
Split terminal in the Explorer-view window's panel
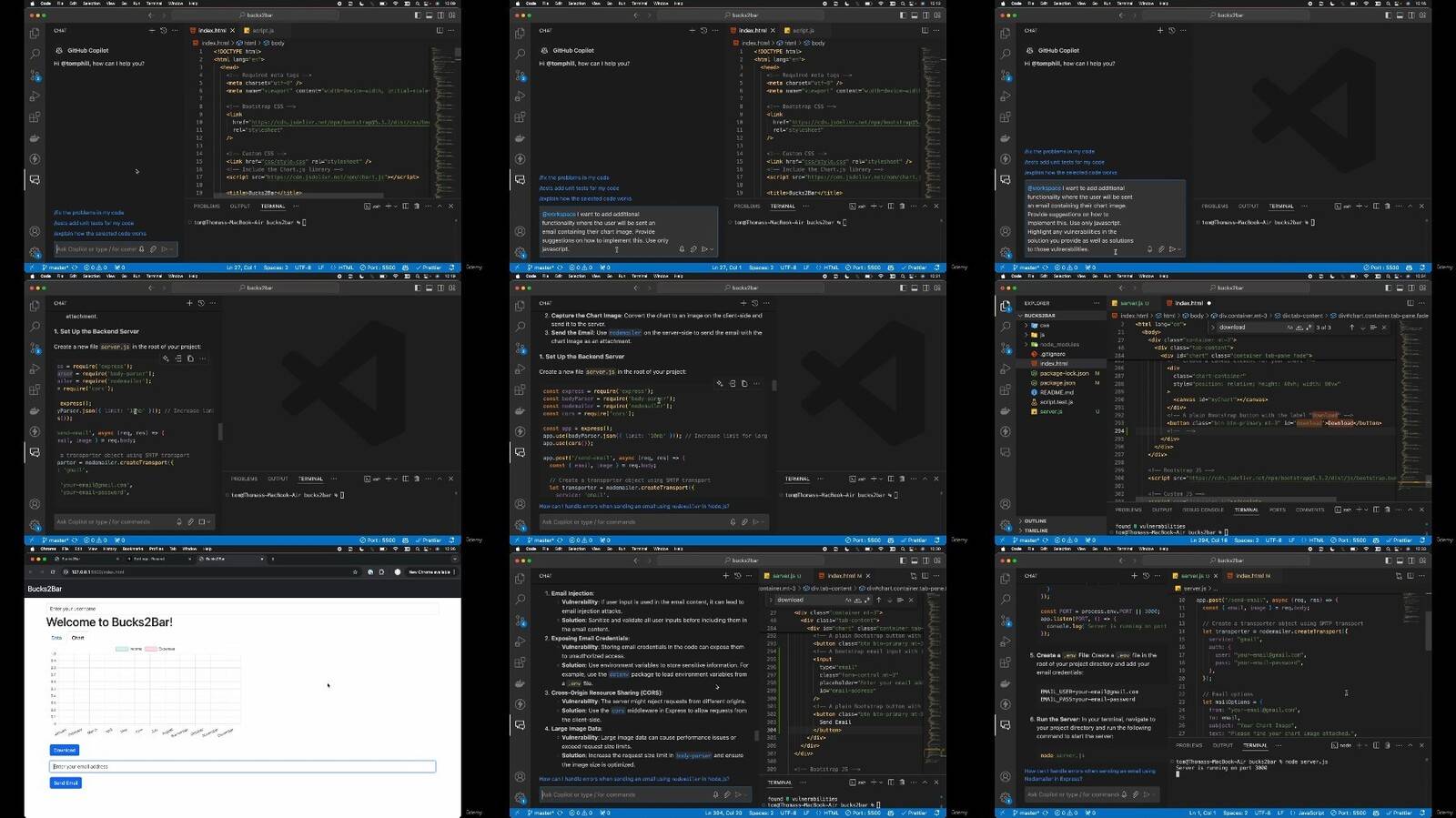1376,510
